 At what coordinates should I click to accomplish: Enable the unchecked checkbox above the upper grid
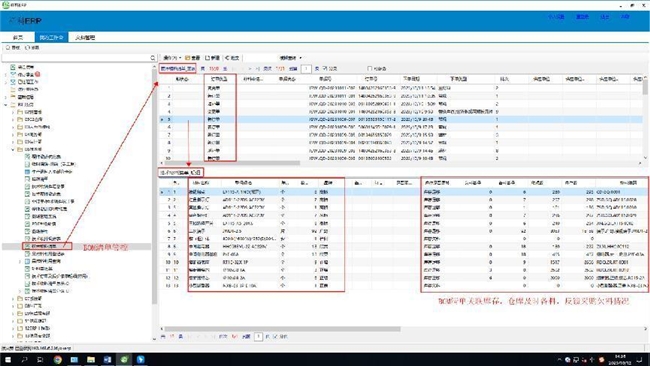pyautogui.click(x=369, y=68)
